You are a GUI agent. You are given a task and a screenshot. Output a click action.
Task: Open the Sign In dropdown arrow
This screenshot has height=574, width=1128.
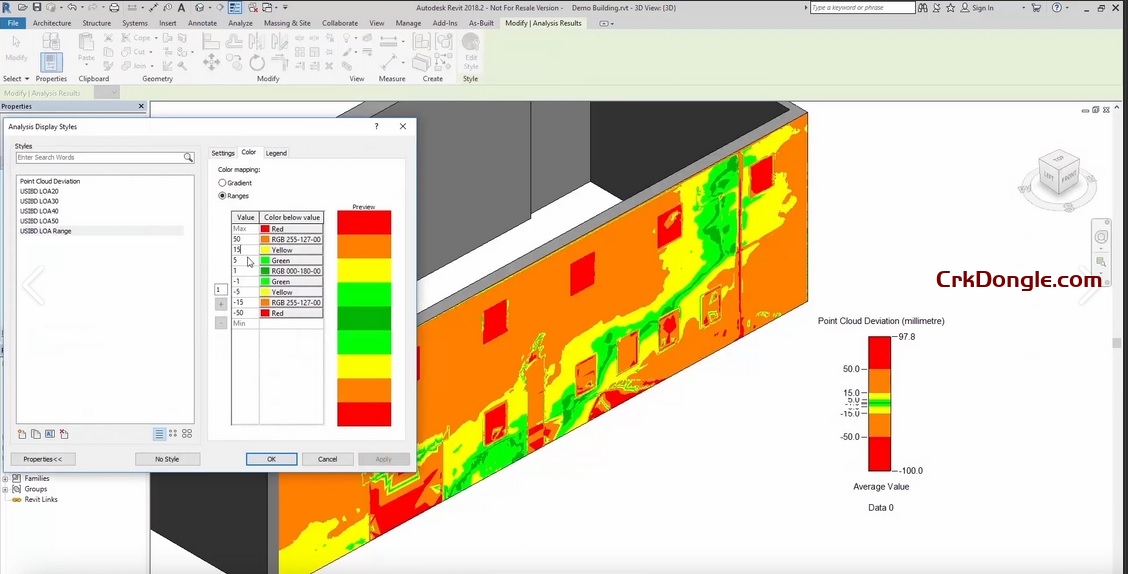click(x=1023, y=8)
